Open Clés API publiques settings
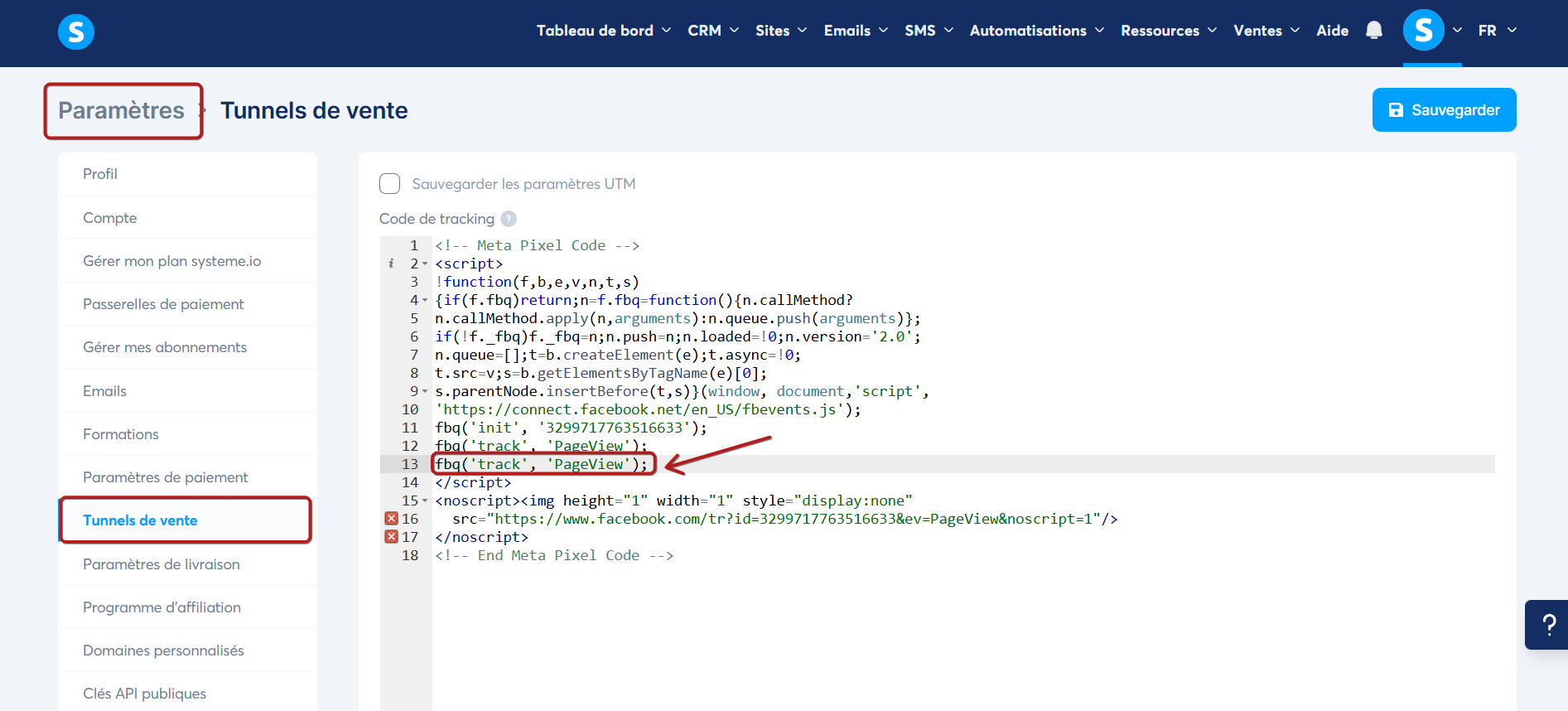 pos(187,694)
